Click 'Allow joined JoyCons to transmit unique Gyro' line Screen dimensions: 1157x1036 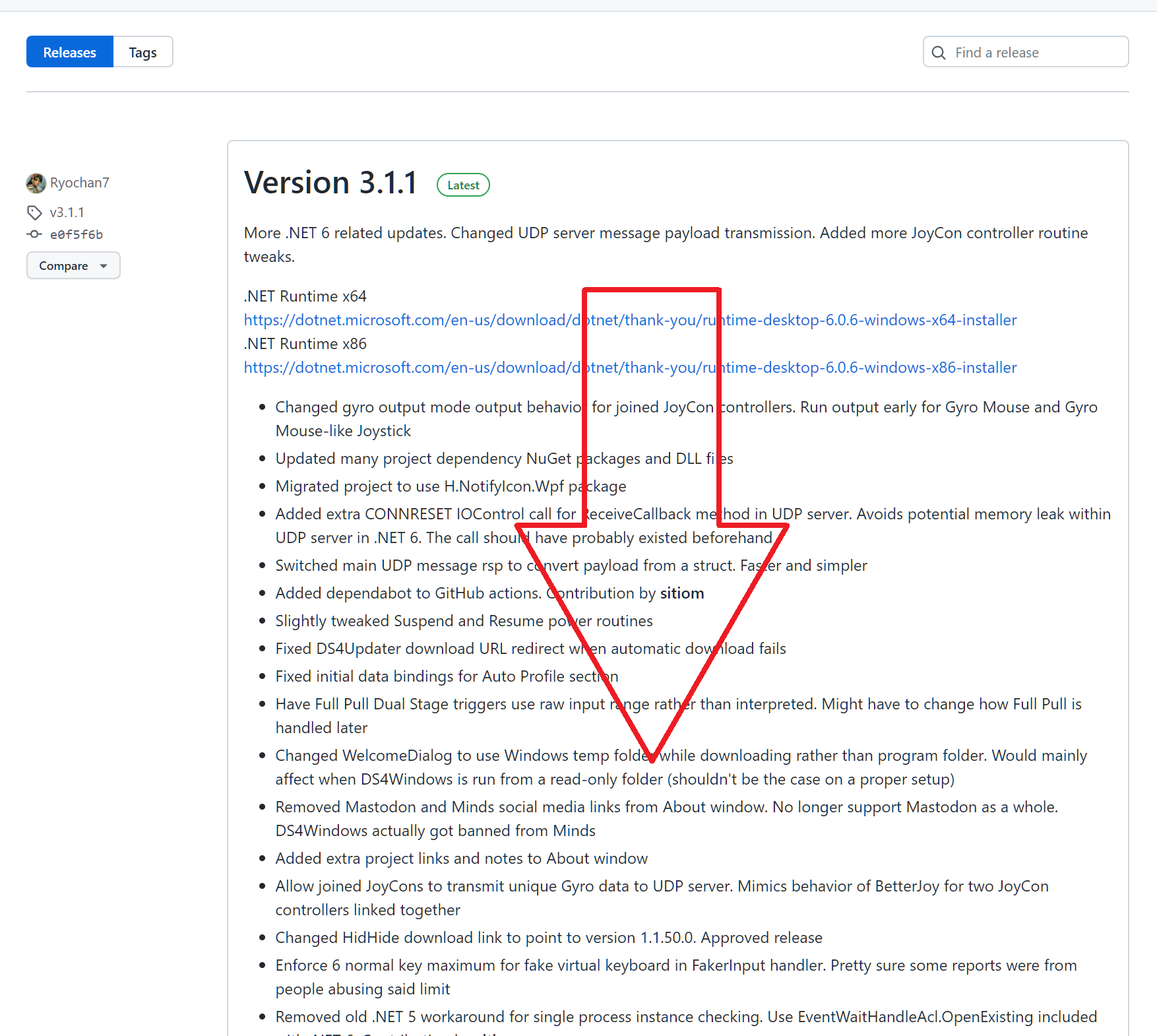(x=662, y=898)
